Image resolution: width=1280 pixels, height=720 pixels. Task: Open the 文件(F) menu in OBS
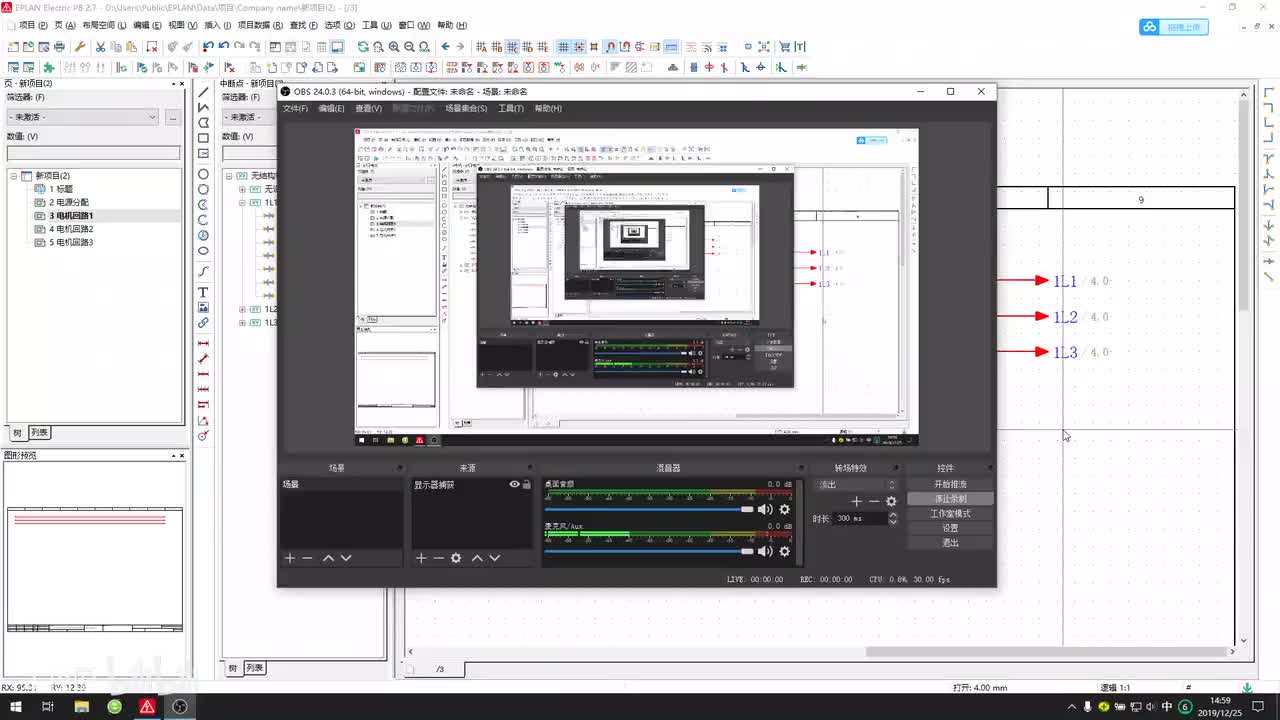[x=296, y=108]
